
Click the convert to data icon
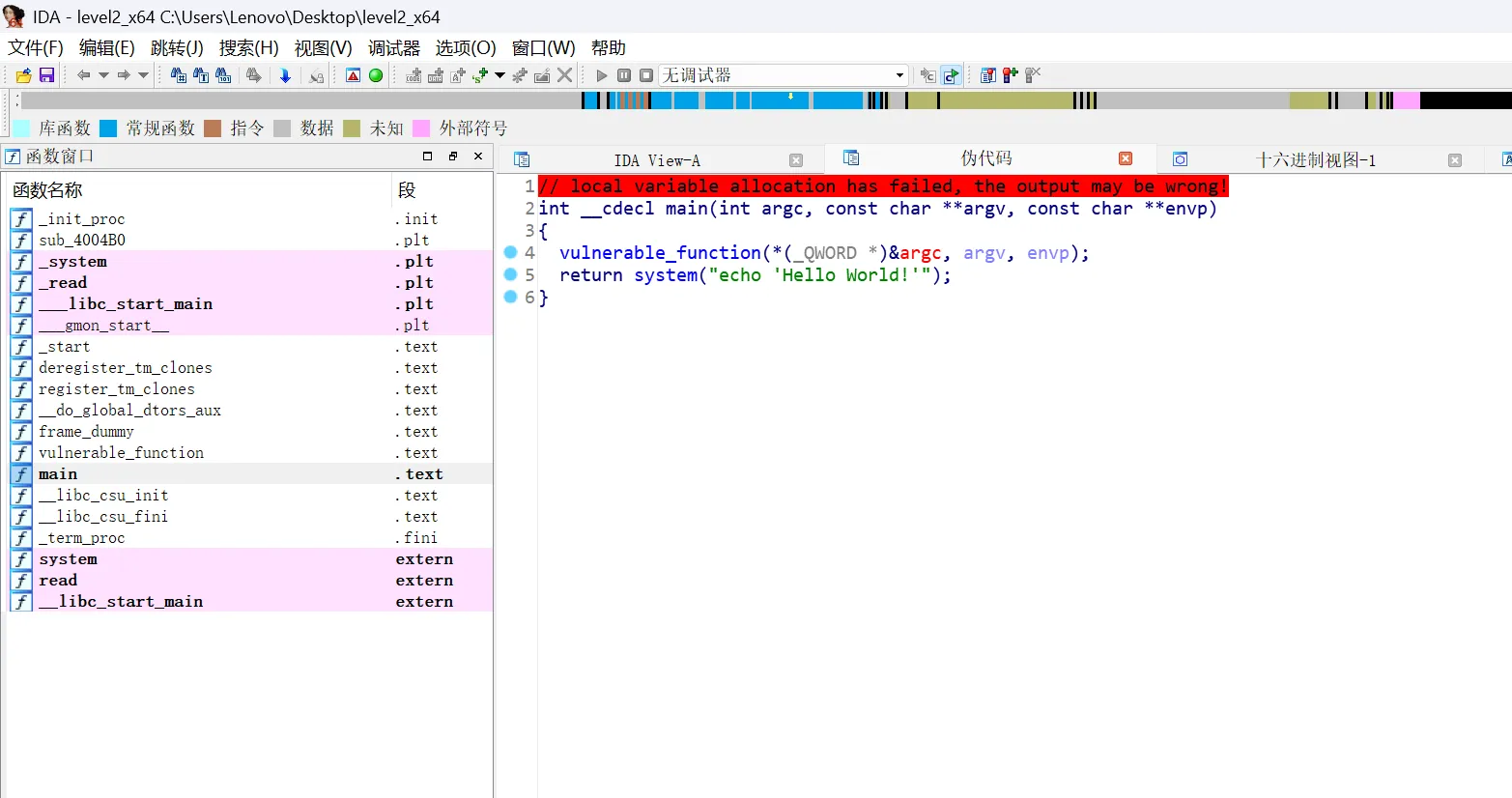(x=436, y=75)
